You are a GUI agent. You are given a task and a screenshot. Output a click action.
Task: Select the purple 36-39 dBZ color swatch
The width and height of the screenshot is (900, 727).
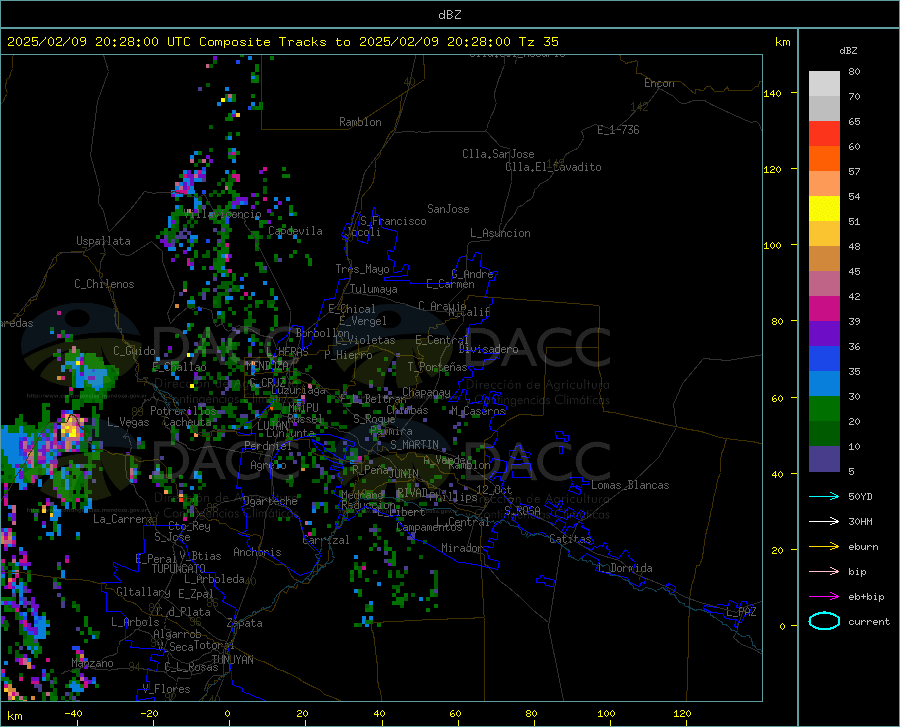coord(824,334)
